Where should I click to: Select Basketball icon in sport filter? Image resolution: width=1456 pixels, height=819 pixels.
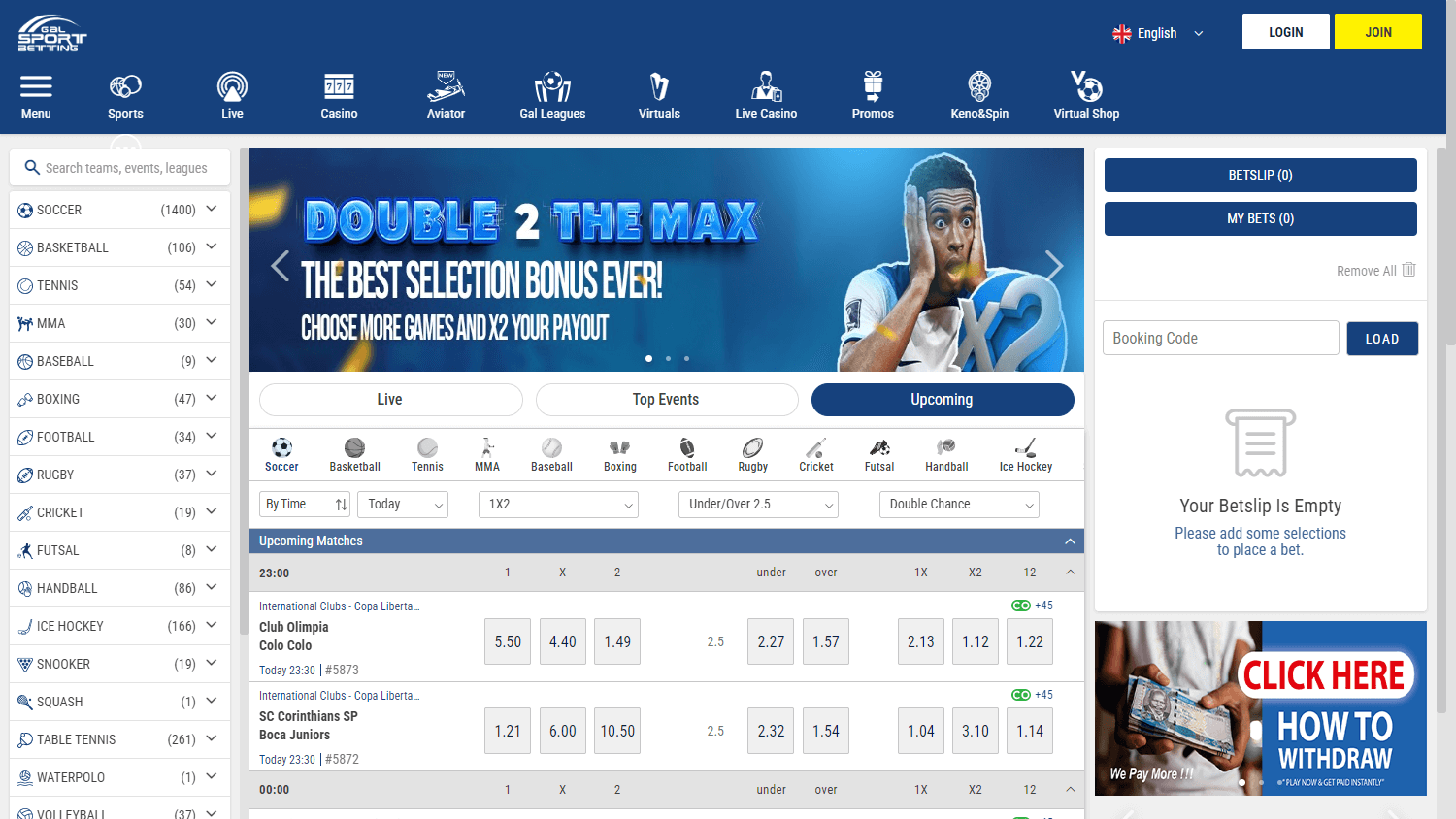coord(354,447)
